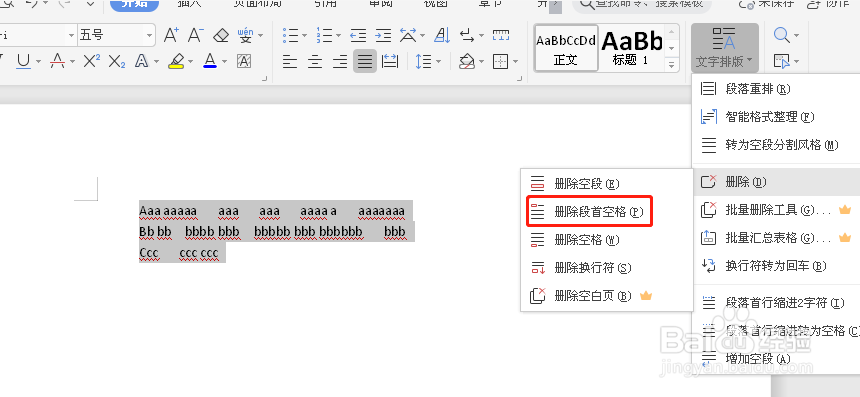The height and width of the screenshot is (397, 860).
Task: Select 删除段首空格 in the submenu
Action: [x=606, y=212]
